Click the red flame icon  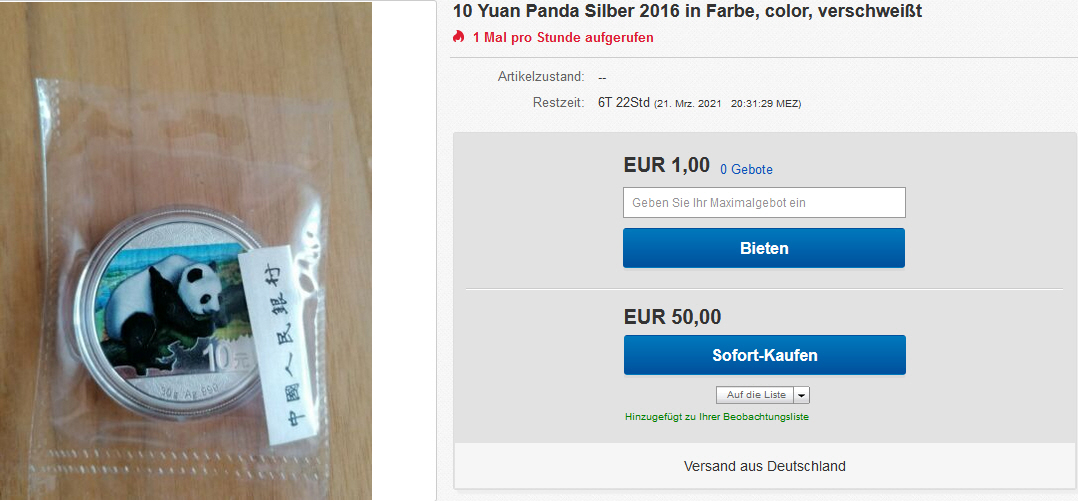coord(459,36)
